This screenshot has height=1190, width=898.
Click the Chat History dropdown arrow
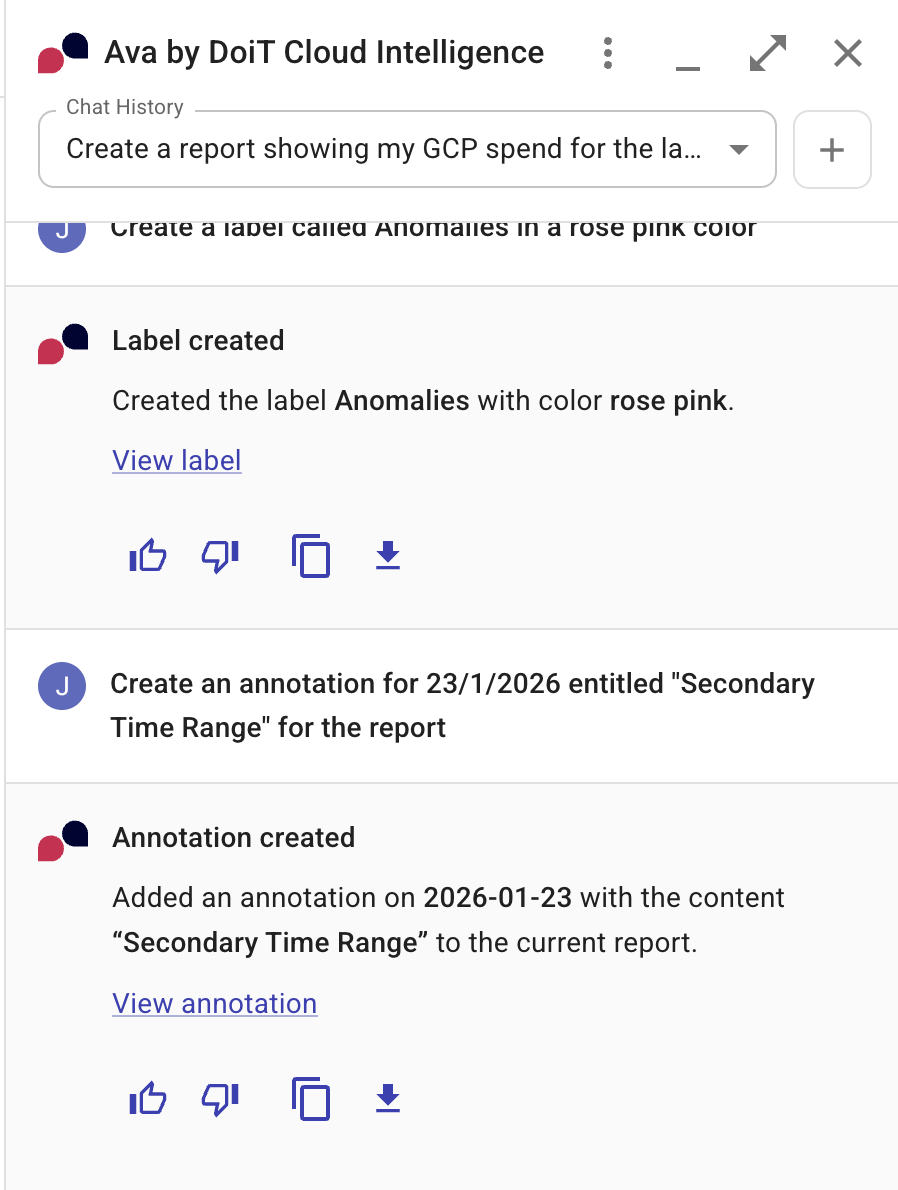pyautogui.click(x=738, y=149)
